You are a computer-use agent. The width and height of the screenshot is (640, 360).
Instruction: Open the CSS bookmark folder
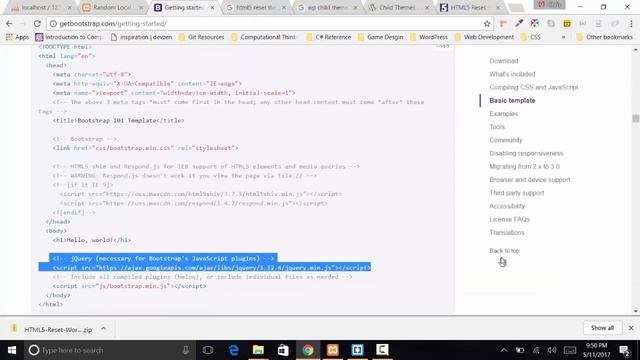pos(531,37)
